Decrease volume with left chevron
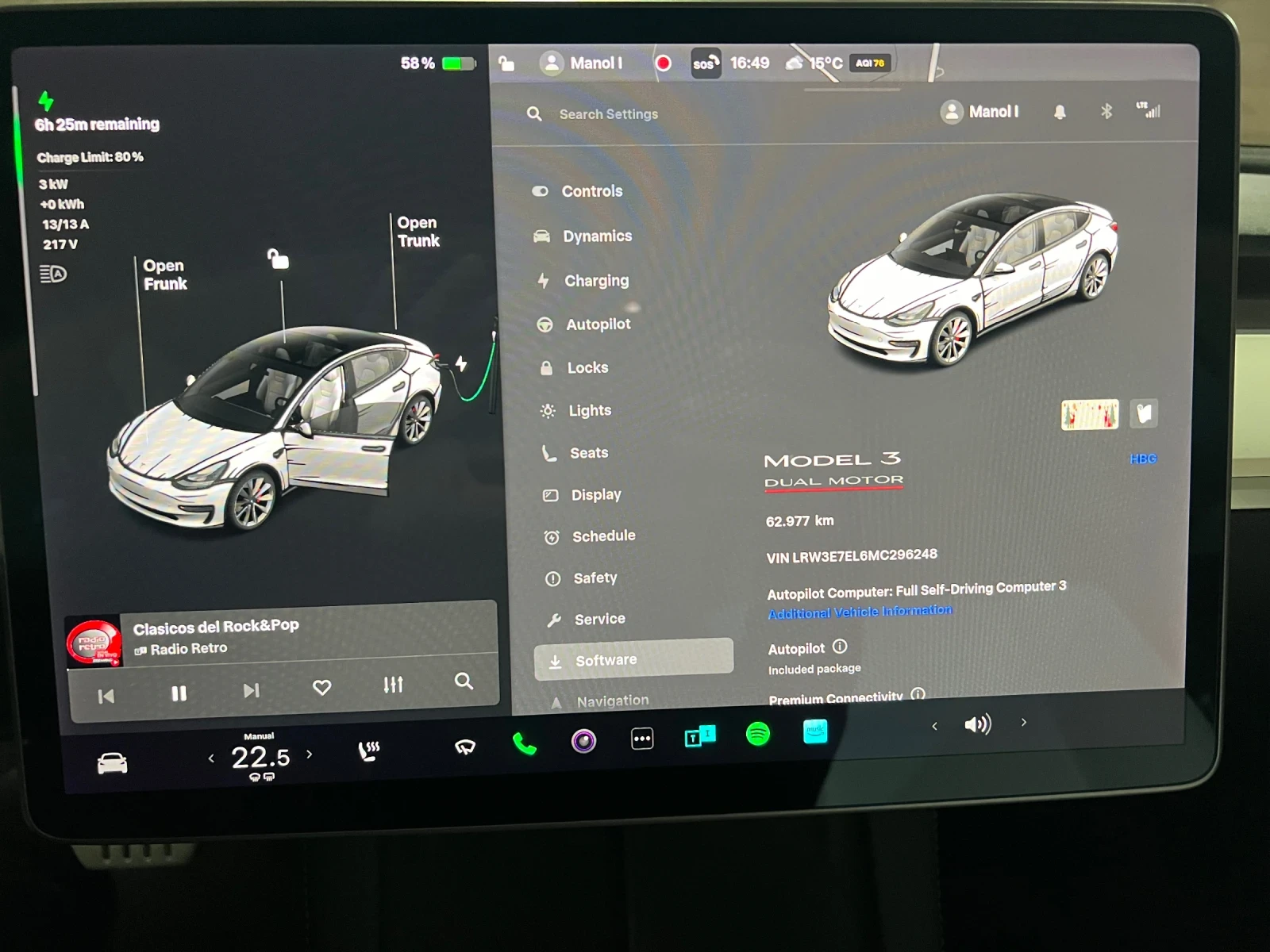 pos(935,726)
